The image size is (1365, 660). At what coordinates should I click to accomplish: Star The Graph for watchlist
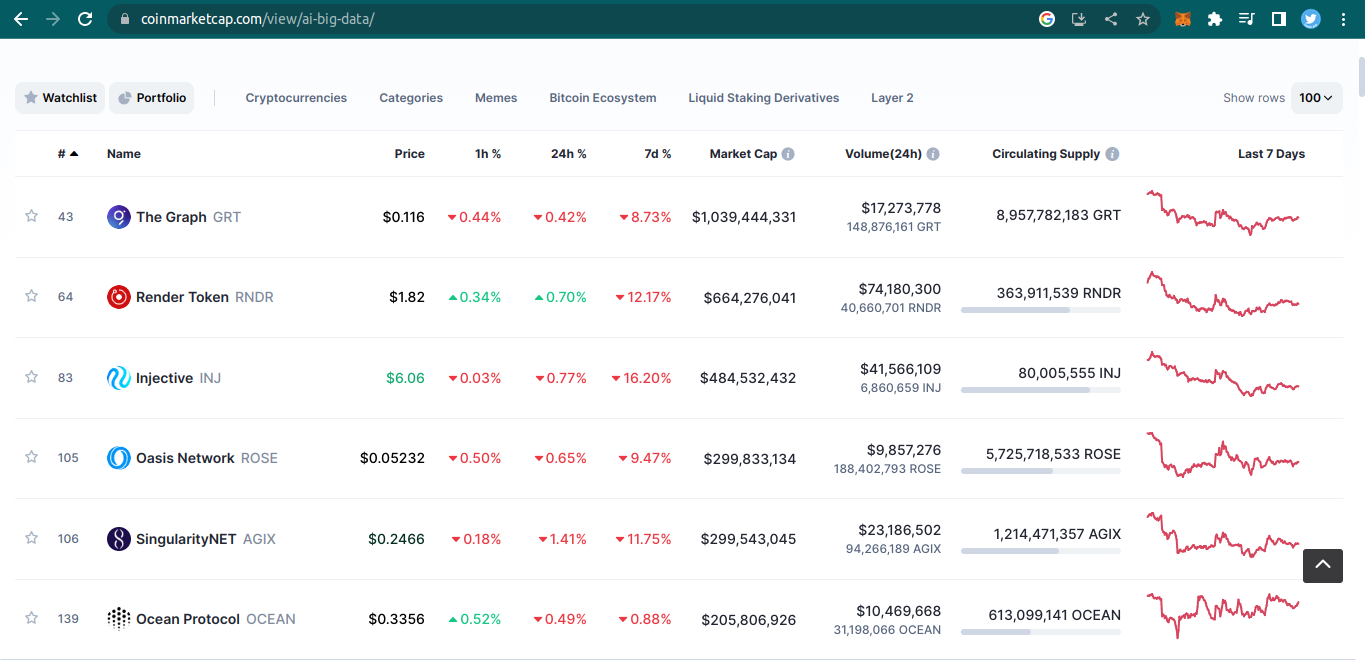pos(31,216)
